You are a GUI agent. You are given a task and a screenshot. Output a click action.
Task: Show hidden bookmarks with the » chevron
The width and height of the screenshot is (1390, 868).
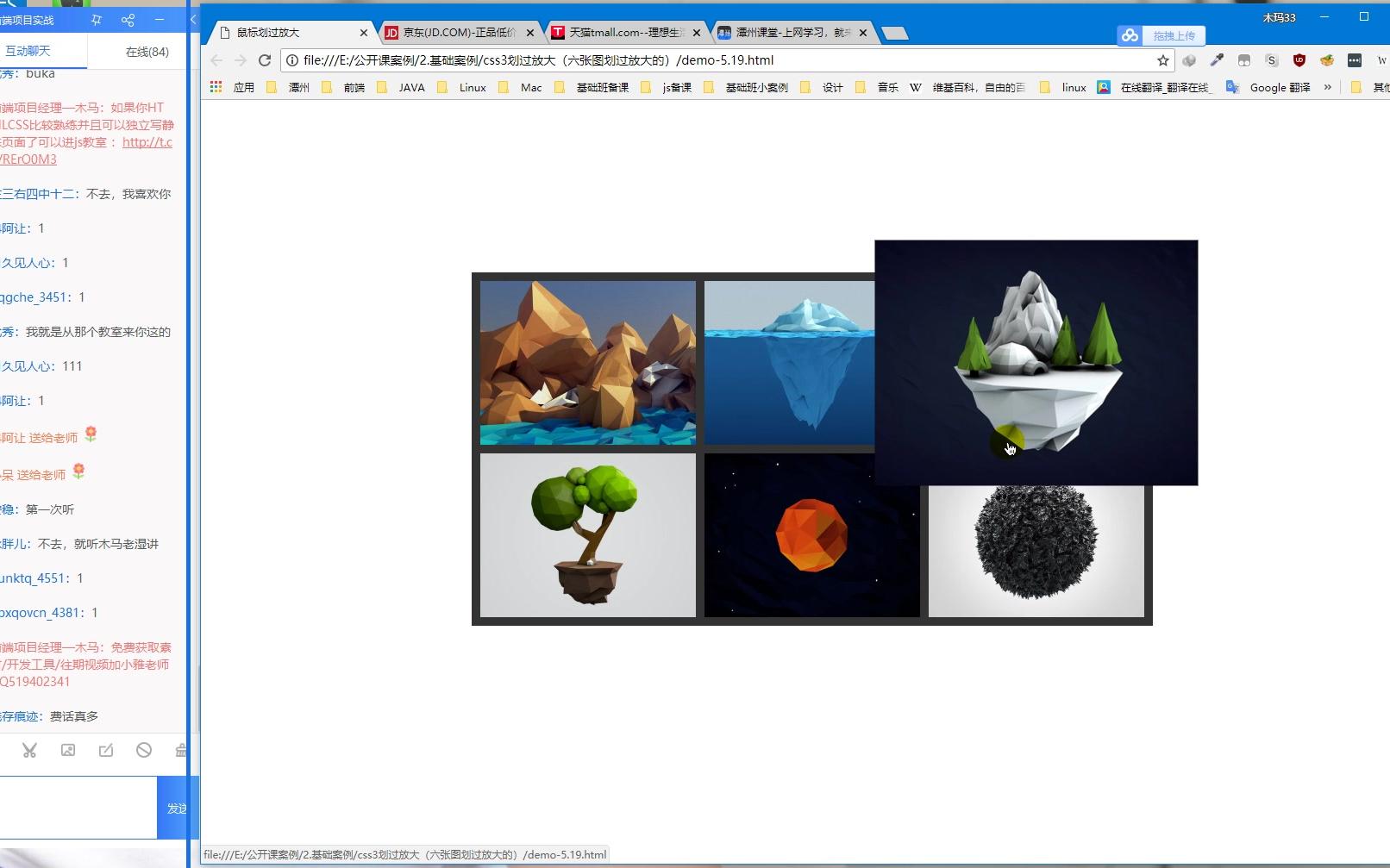pos(1328,87)
